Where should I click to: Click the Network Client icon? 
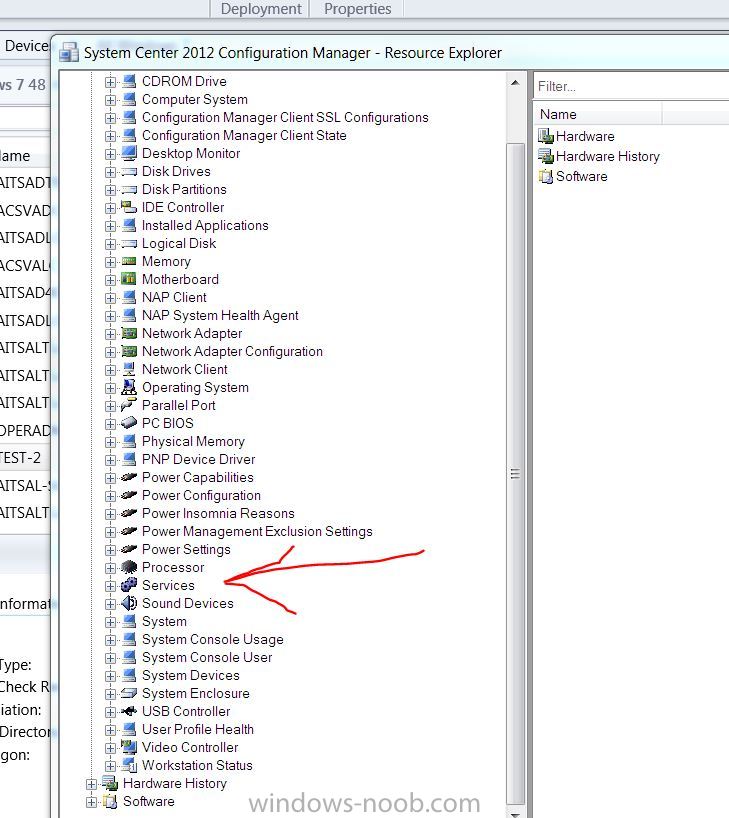pyautogui.click(x=129, y=369)
